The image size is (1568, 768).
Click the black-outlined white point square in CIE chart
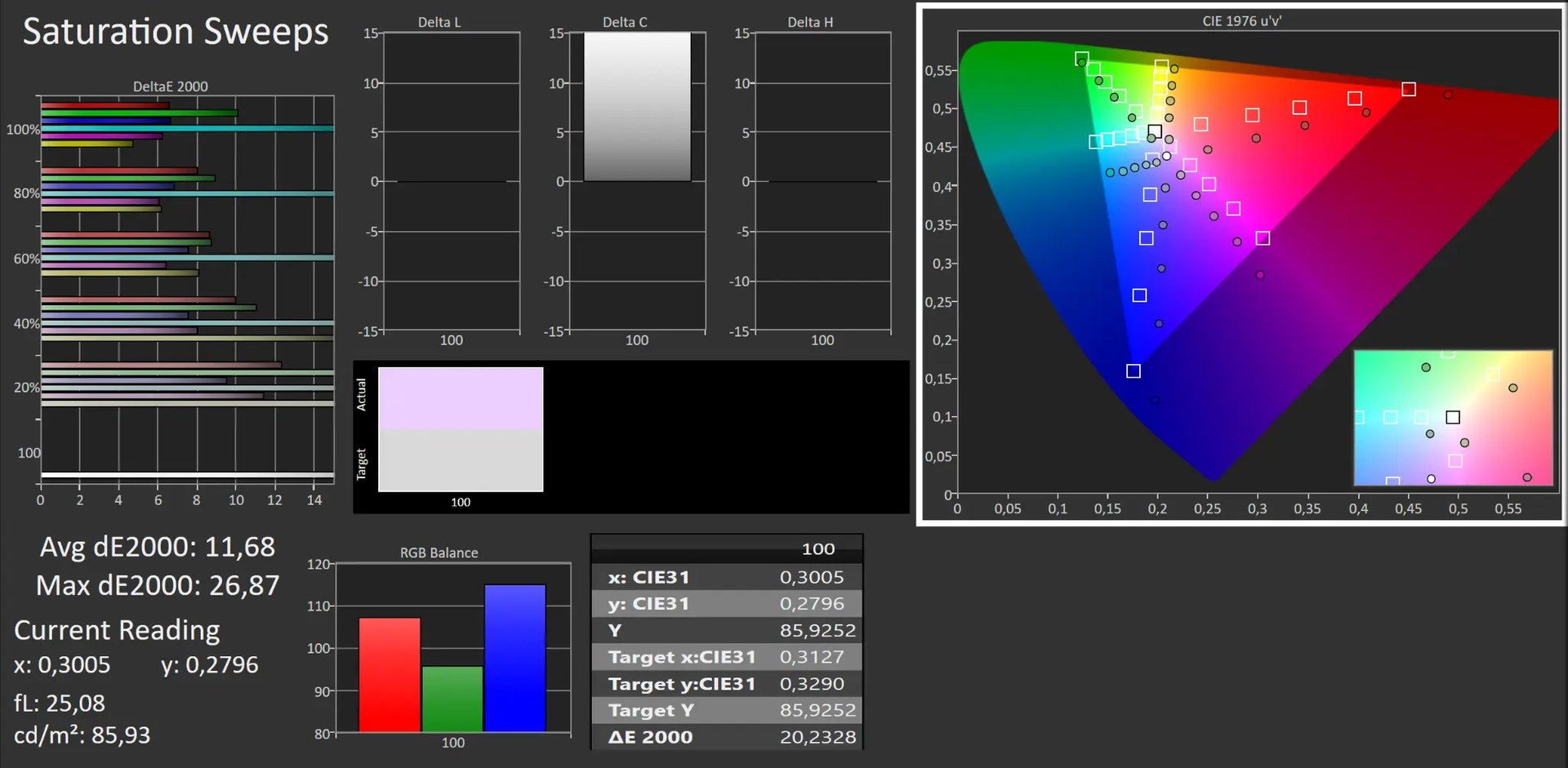point(1155,131)
